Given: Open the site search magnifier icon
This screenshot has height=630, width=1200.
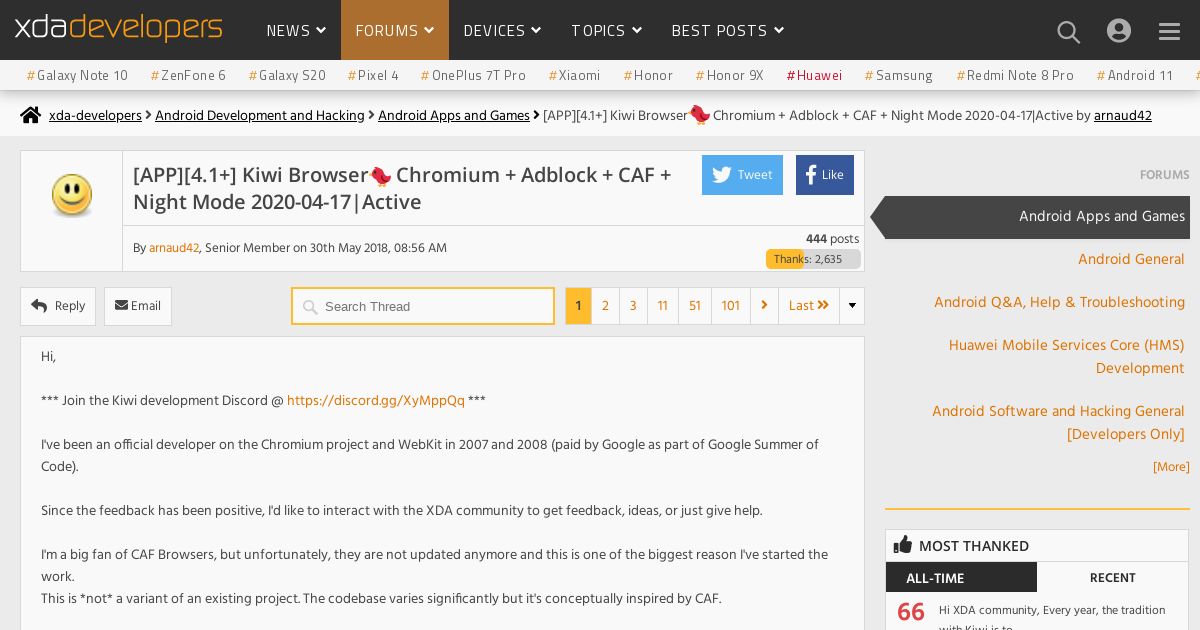Looking at the screenshot, I should (1068, 32).
